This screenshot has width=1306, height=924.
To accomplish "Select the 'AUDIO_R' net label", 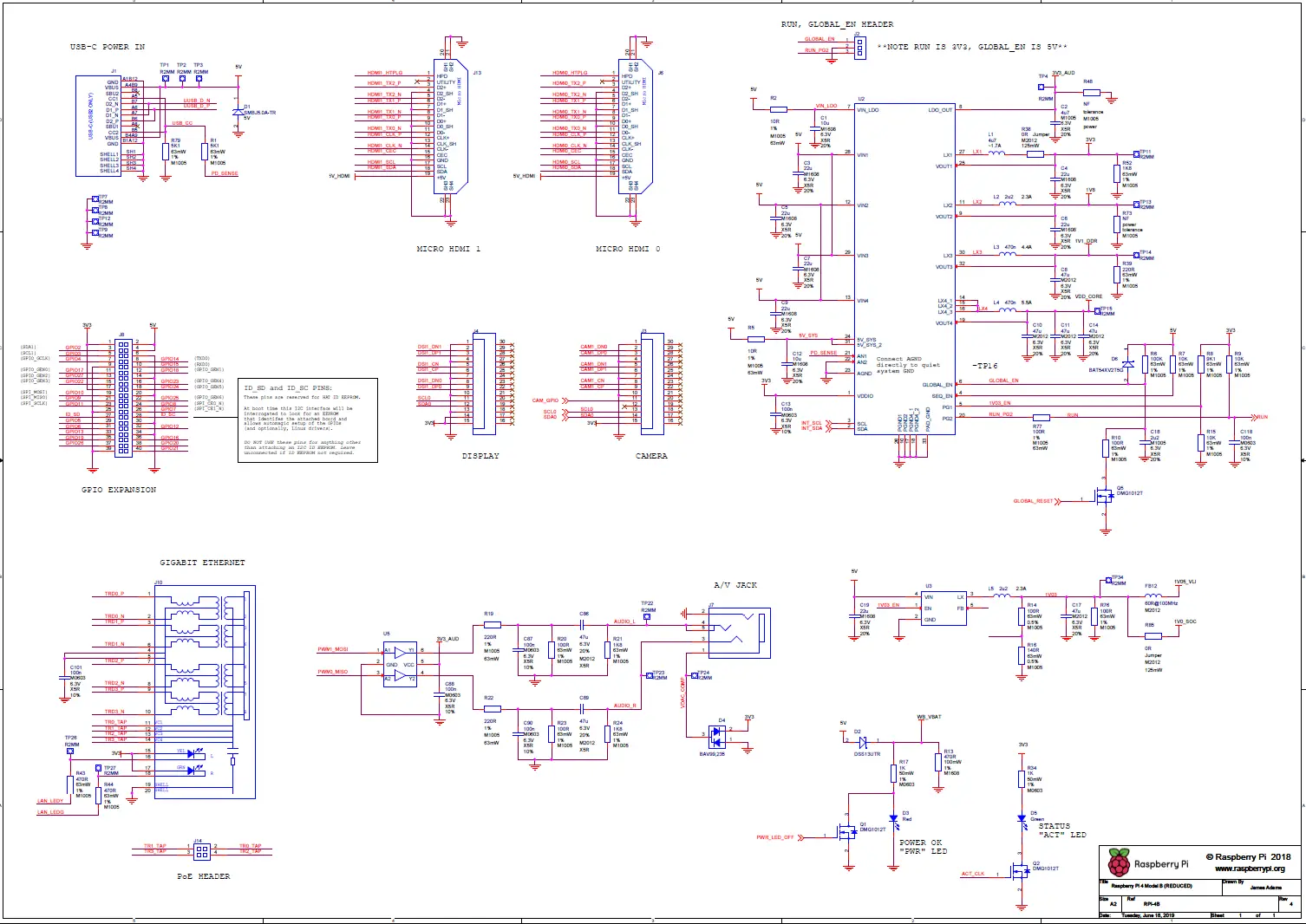I will click(624, 706).
